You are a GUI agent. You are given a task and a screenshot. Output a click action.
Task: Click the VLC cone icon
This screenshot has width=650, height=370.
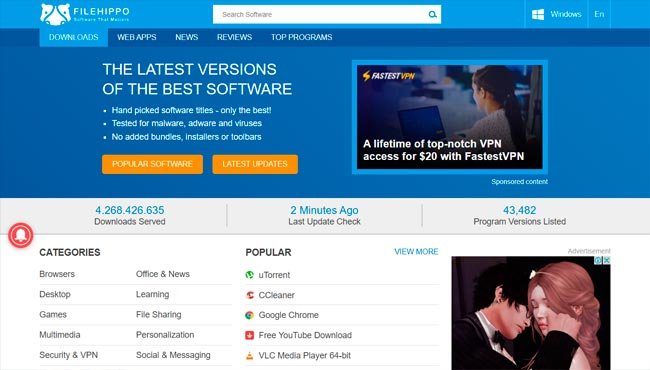[x=249, y=355]
